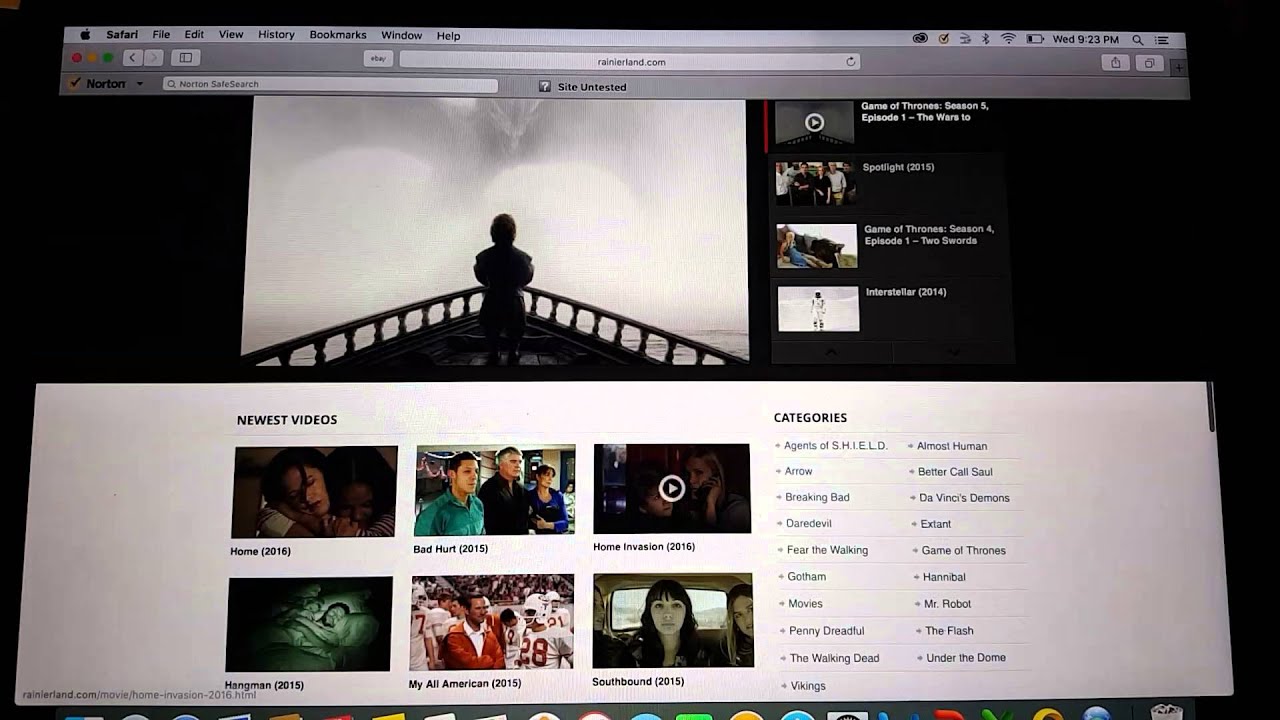1280x720 pixels.
Task: Click the menu bar clock Wed 9:23 PM
Action: pos(1085,40)
